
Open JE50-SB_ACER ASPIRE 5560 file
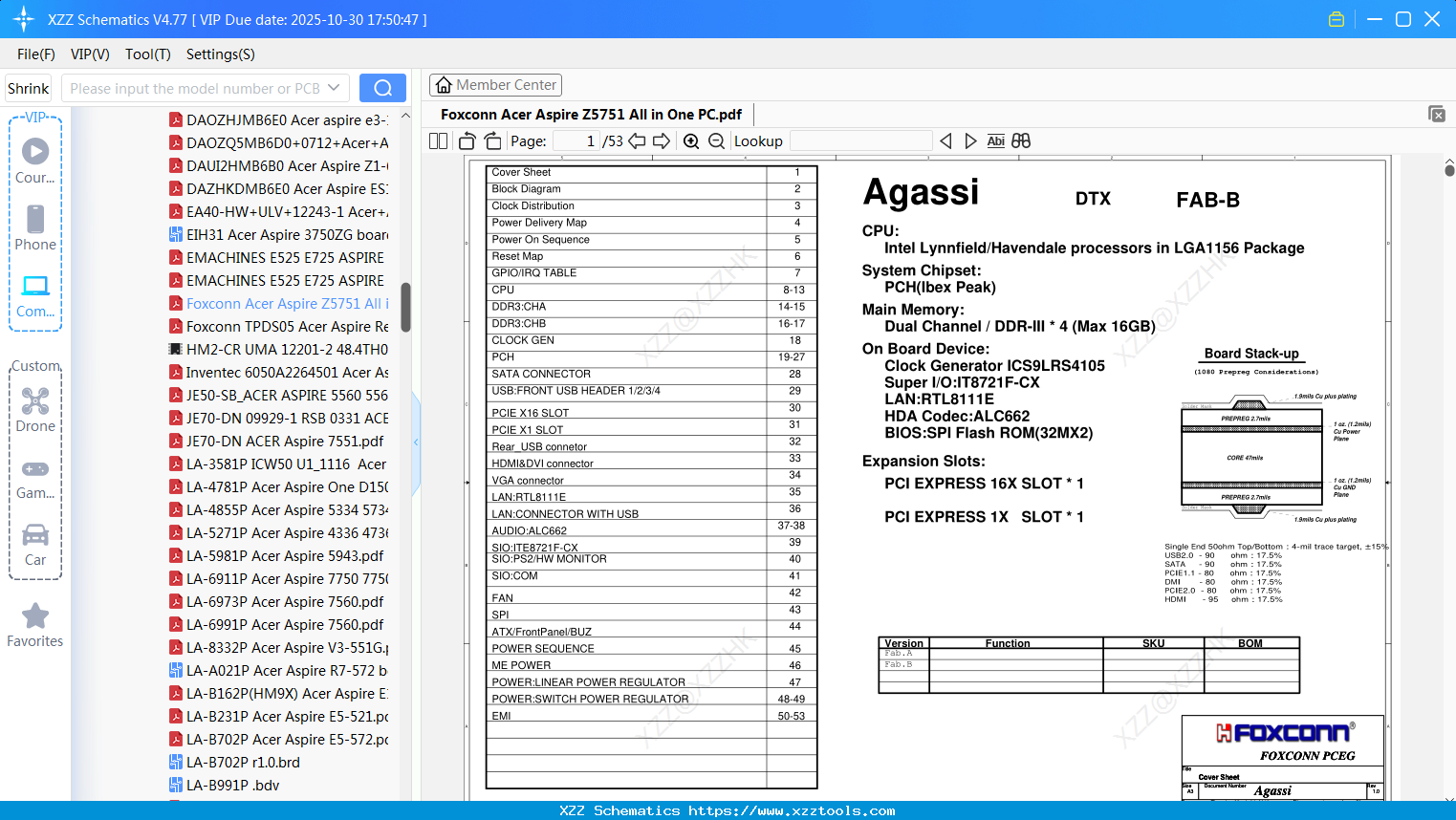coord(278,396)
